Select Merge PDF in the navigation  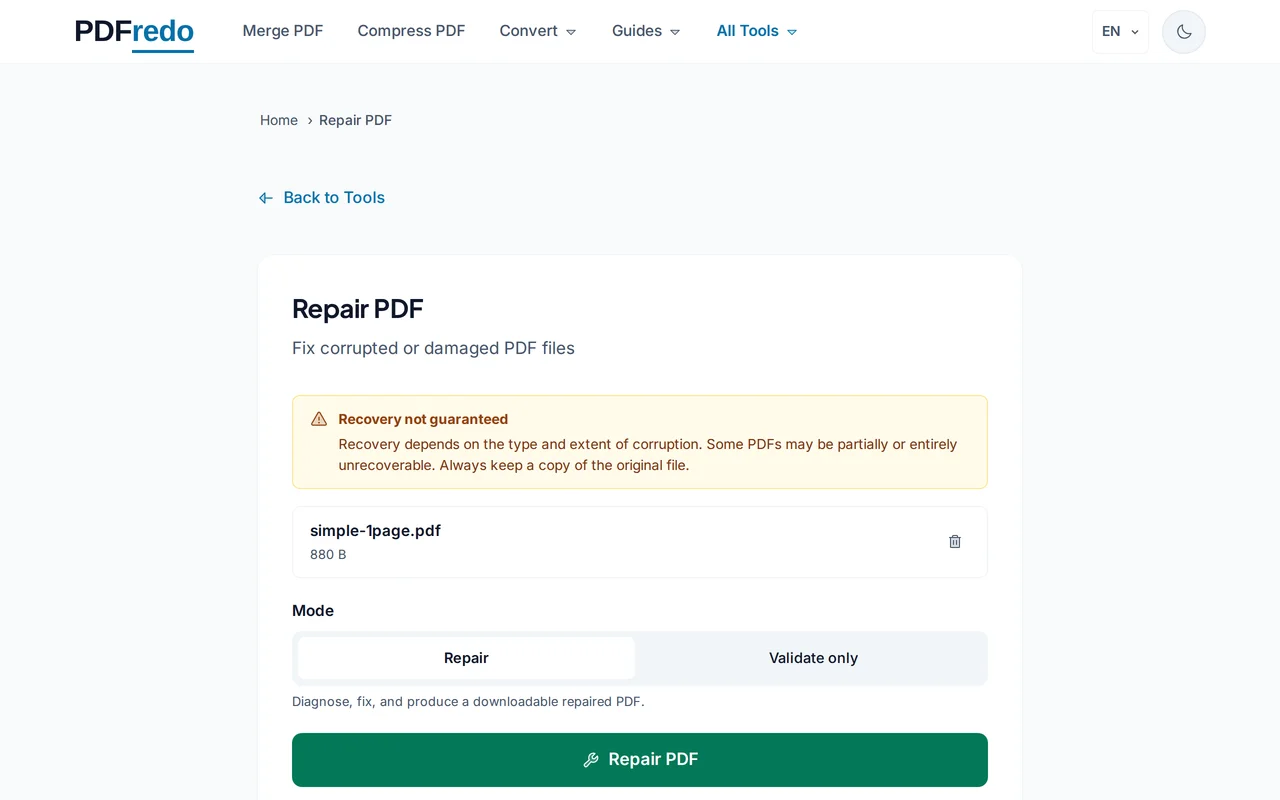tap(283, 31)
